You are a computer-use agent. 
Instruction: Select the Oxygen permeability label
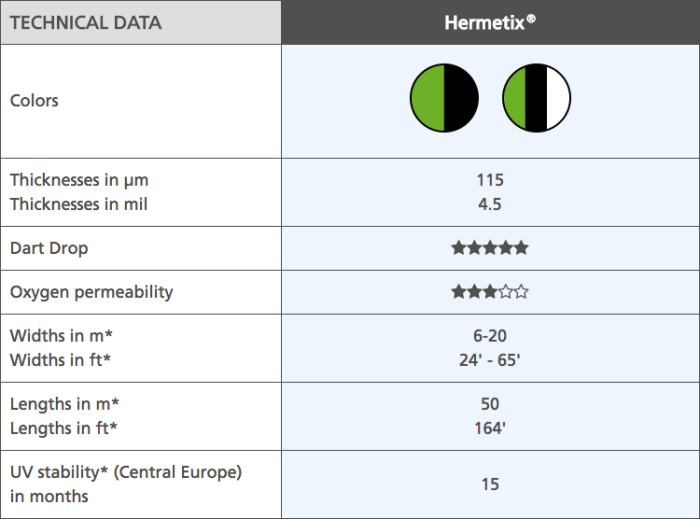(91, 292)
